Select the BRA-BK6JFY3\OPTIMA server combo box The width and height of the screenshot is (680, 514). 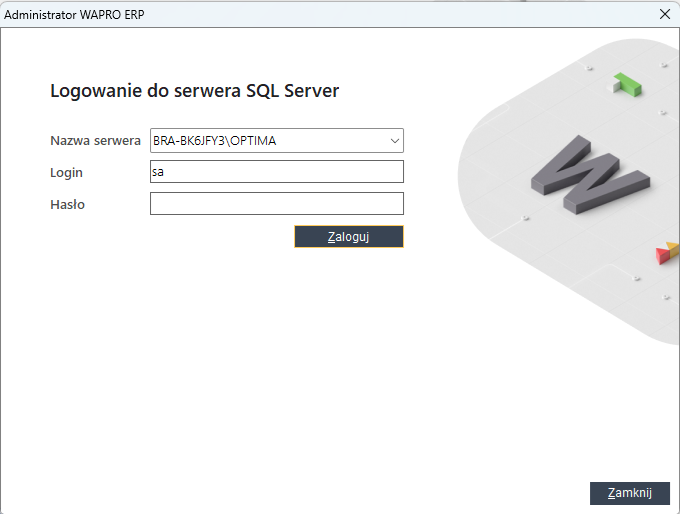click(x=277, y=141)
